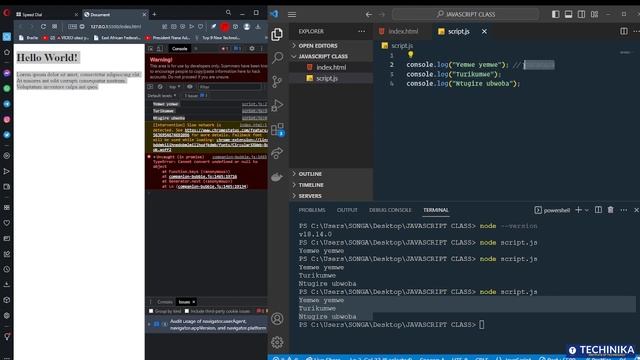Screen dimensions: 640x360
Task: Toggle Include third-party cookie issues checkbox
Action: (x=187, y=311)
